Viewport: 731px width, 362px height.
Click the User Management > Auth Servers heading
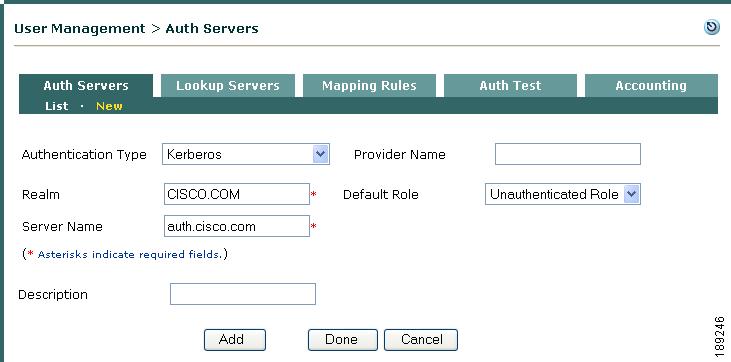click(136, 28)
